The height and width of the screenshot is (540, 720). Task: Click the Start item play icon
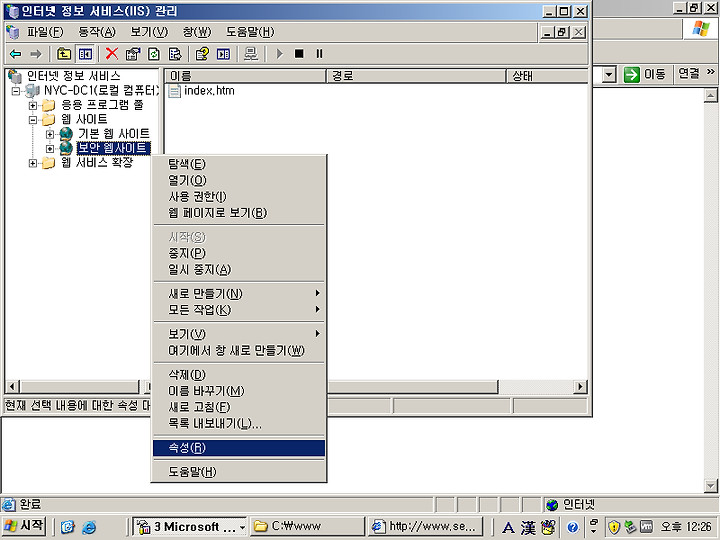pos(279,54)
